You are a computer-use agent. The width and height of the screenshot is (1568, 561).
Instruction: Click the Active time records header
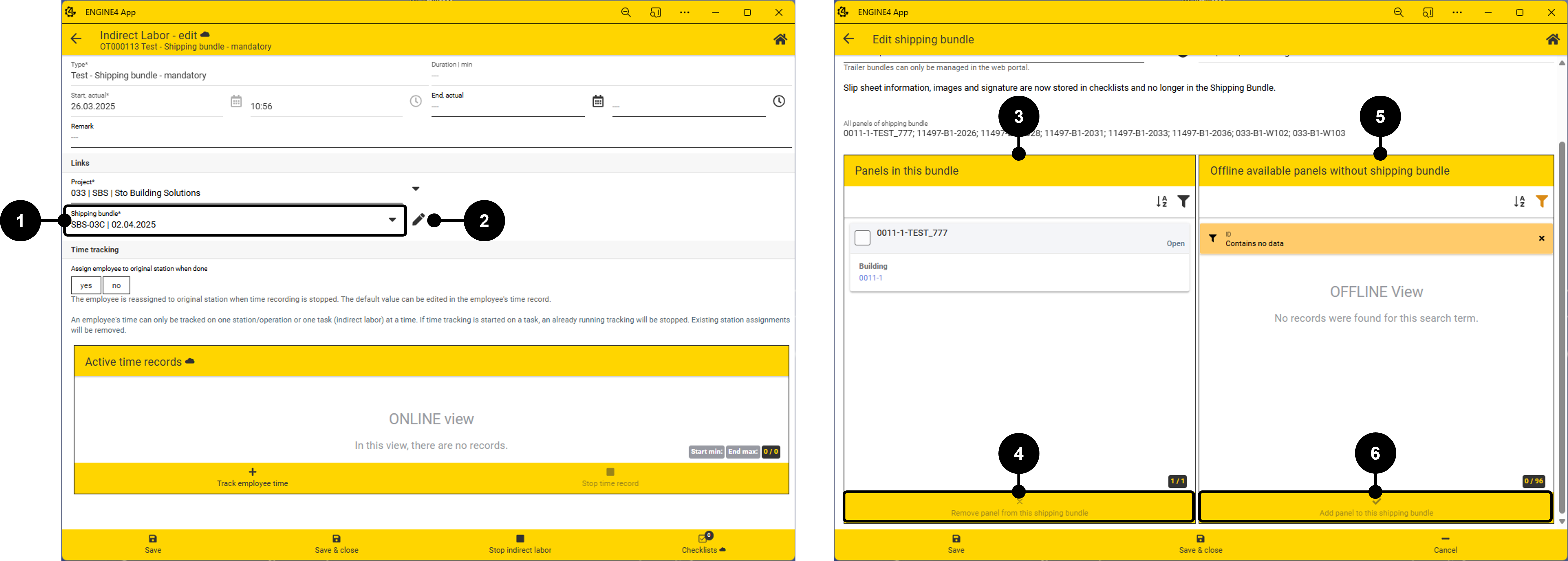coord(432,362)
